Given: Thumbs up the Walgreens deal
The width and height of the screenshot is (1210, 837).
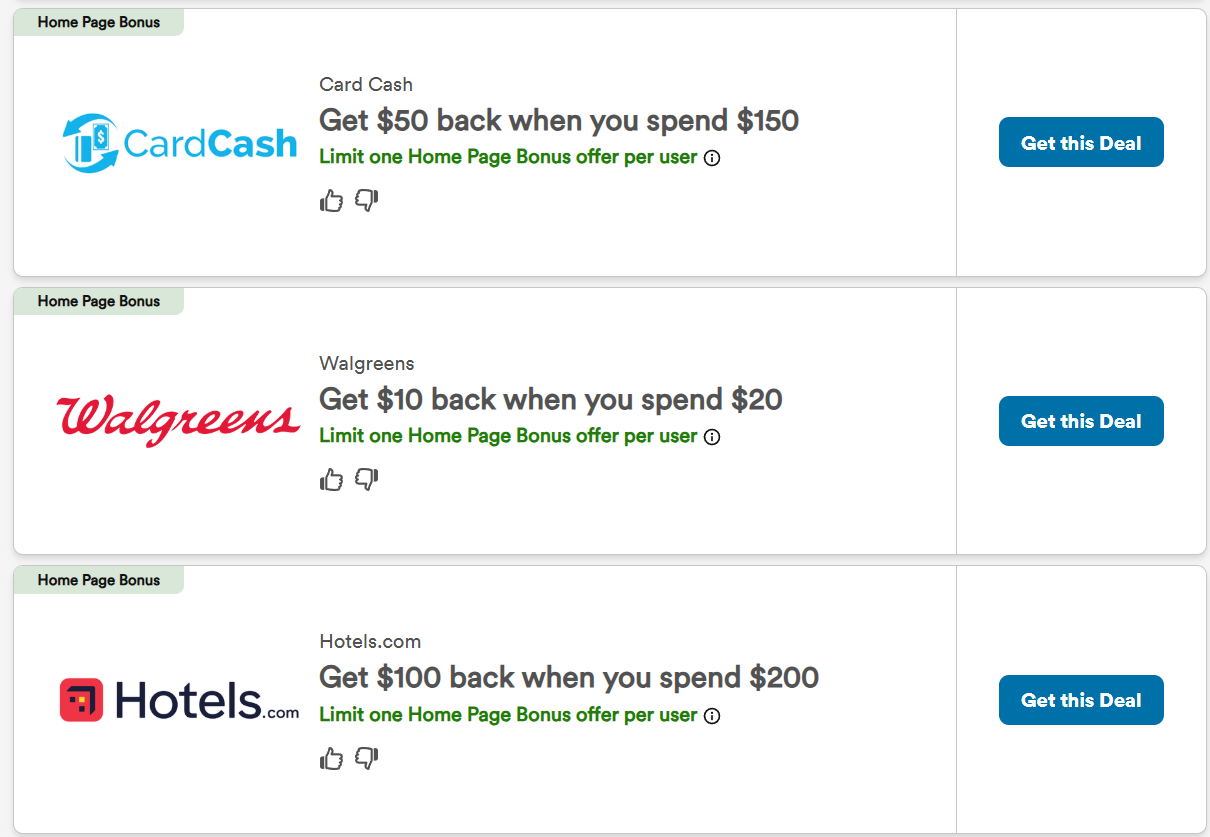Looking at the screenshot, I should 331,480.
